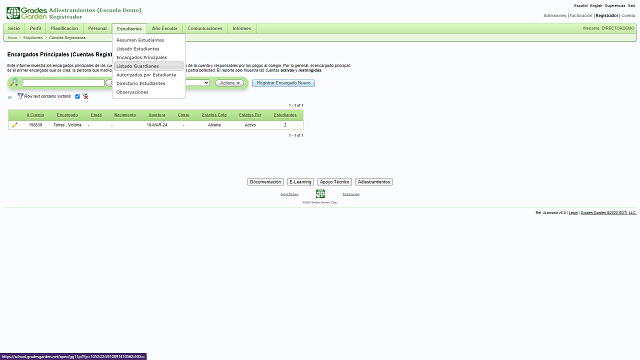
Task: Open the Perfil menu
Action: pyautogui.click(x=35, y=28)
